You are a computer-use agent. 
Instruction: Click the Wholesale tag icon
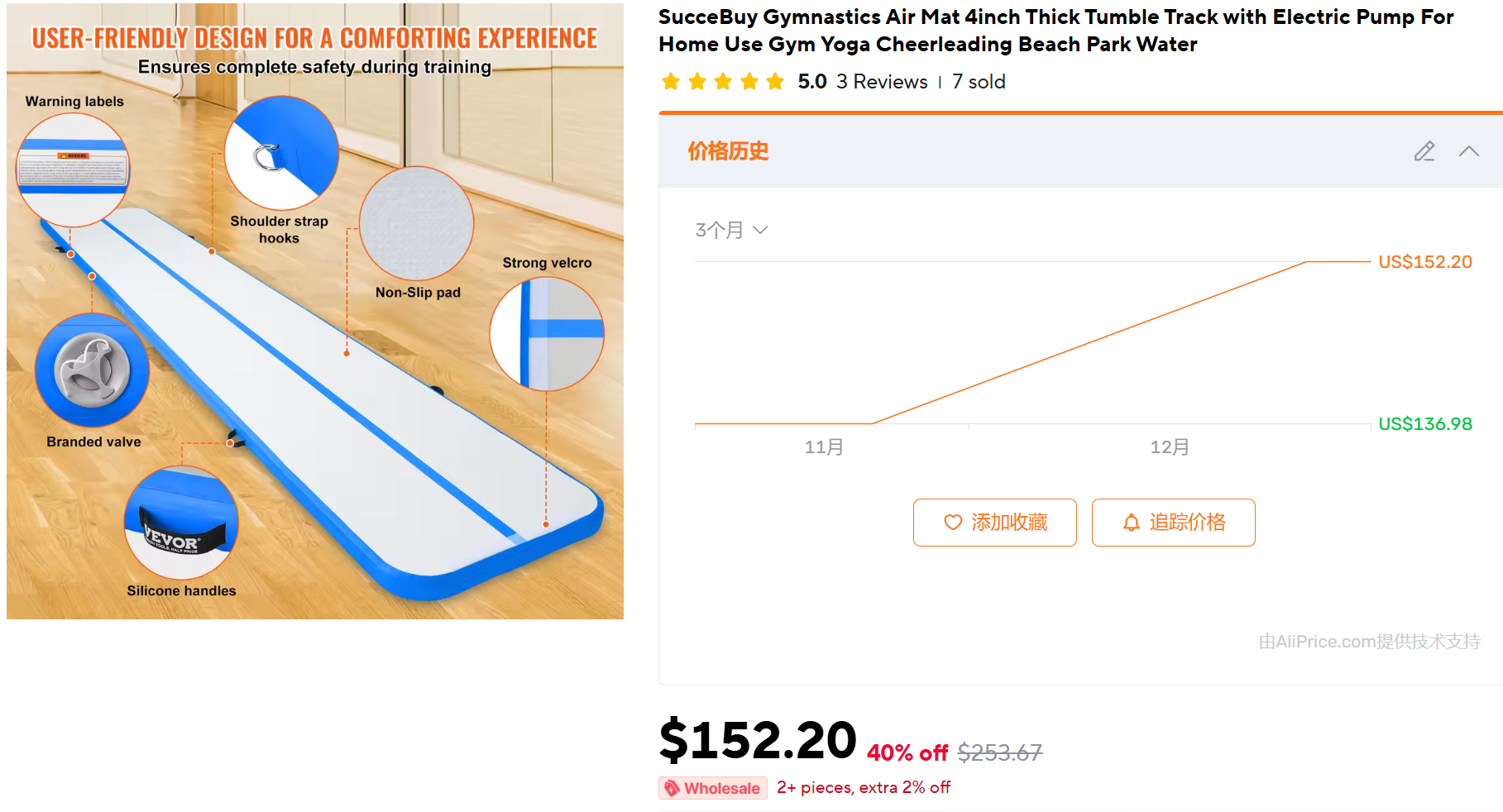point(673,788)
